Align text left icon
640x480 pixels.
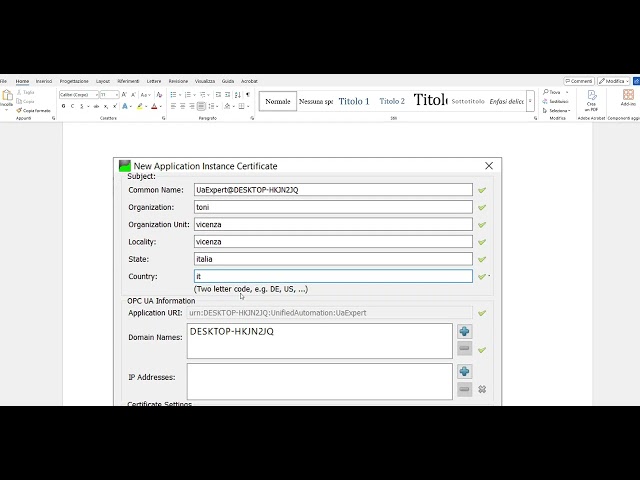[173, 106]
